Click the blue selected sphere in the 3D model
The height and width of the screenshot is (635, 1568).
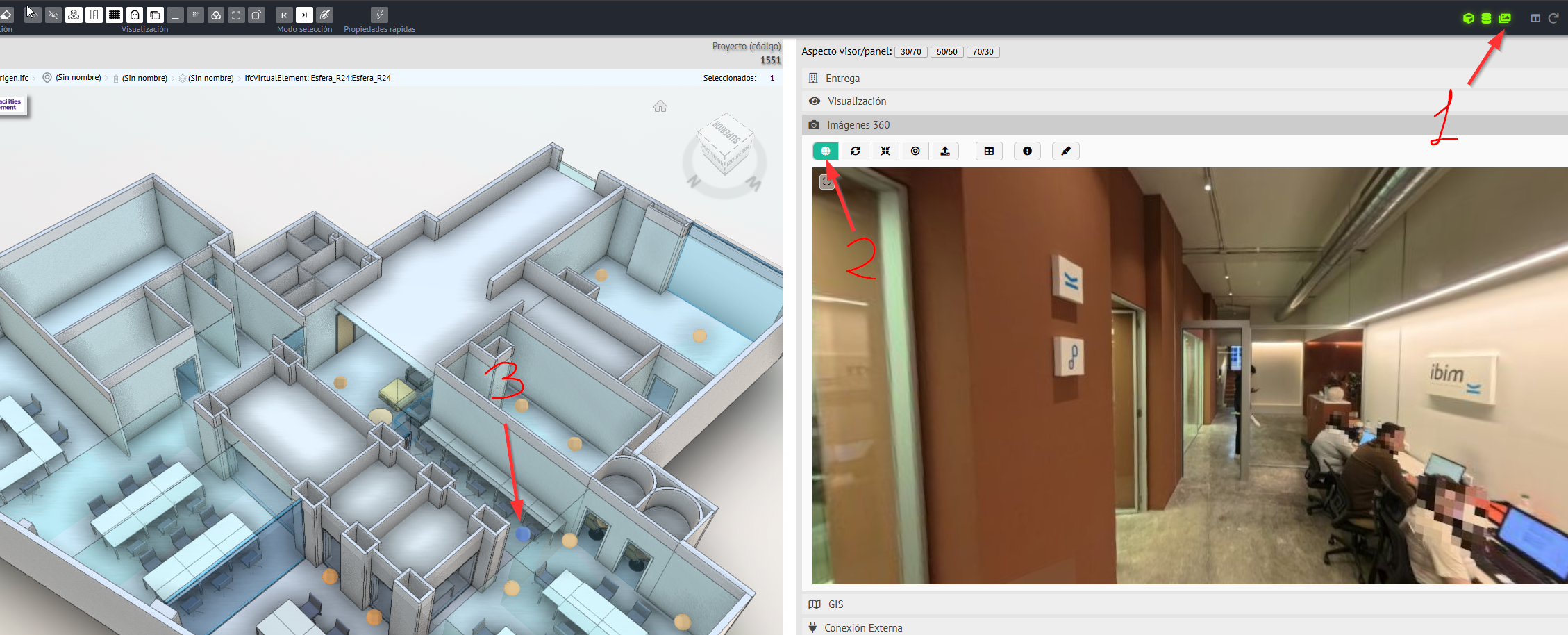point(523,534)
